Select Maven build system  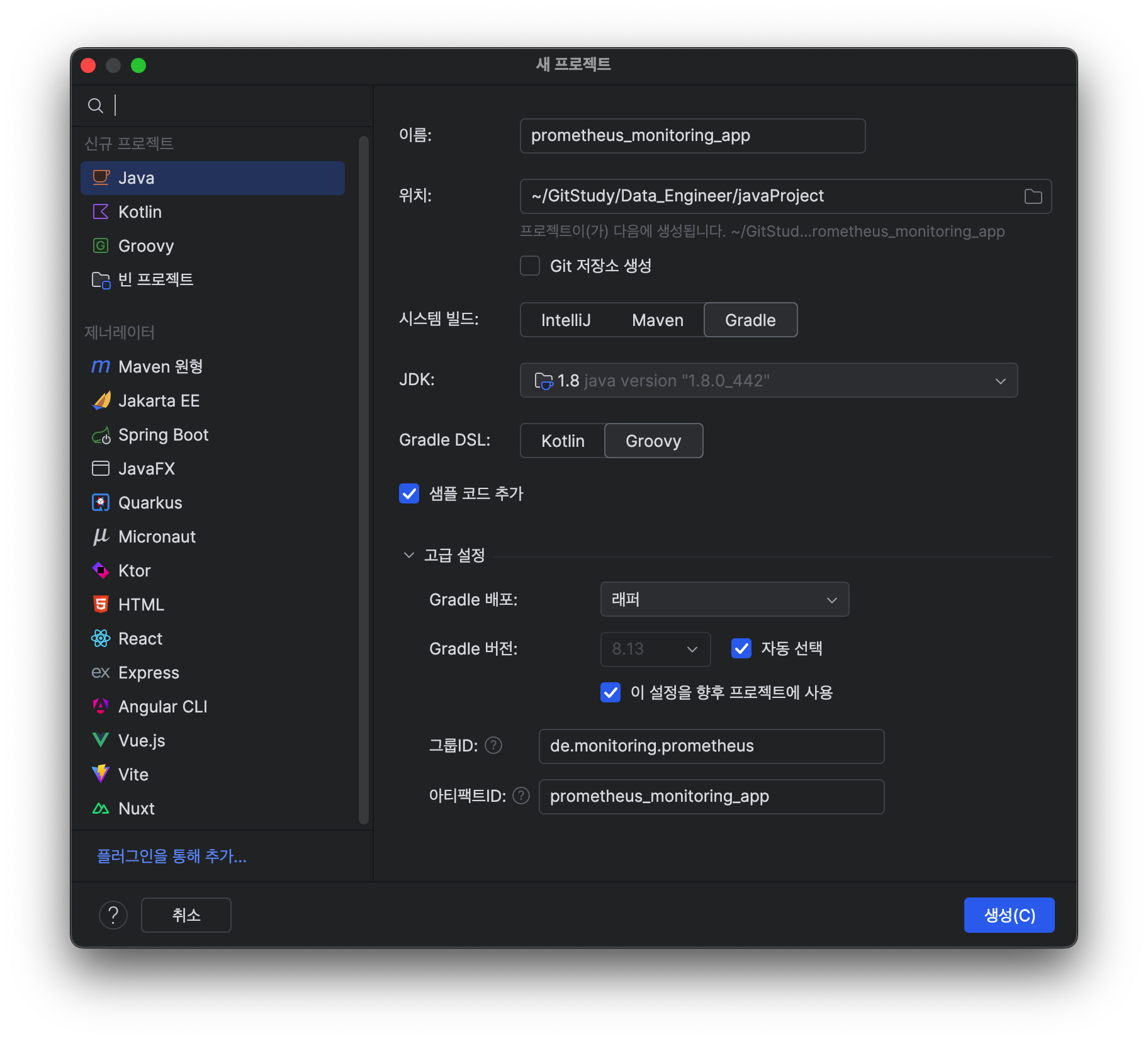tap(658, 320)
